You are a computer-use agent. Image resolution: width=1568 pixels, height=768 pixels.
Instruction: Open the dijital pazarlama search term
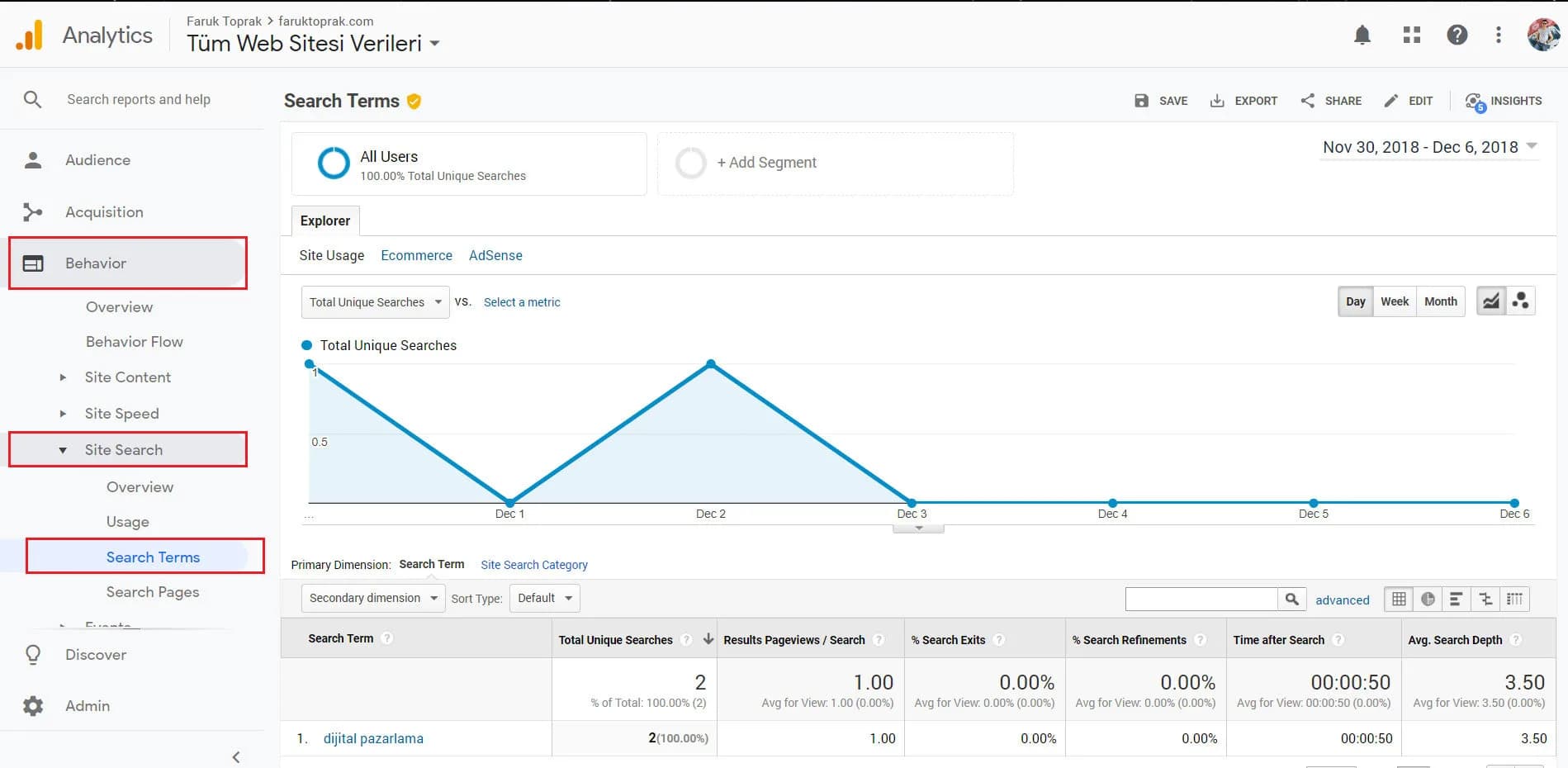[x=373, y=738]
